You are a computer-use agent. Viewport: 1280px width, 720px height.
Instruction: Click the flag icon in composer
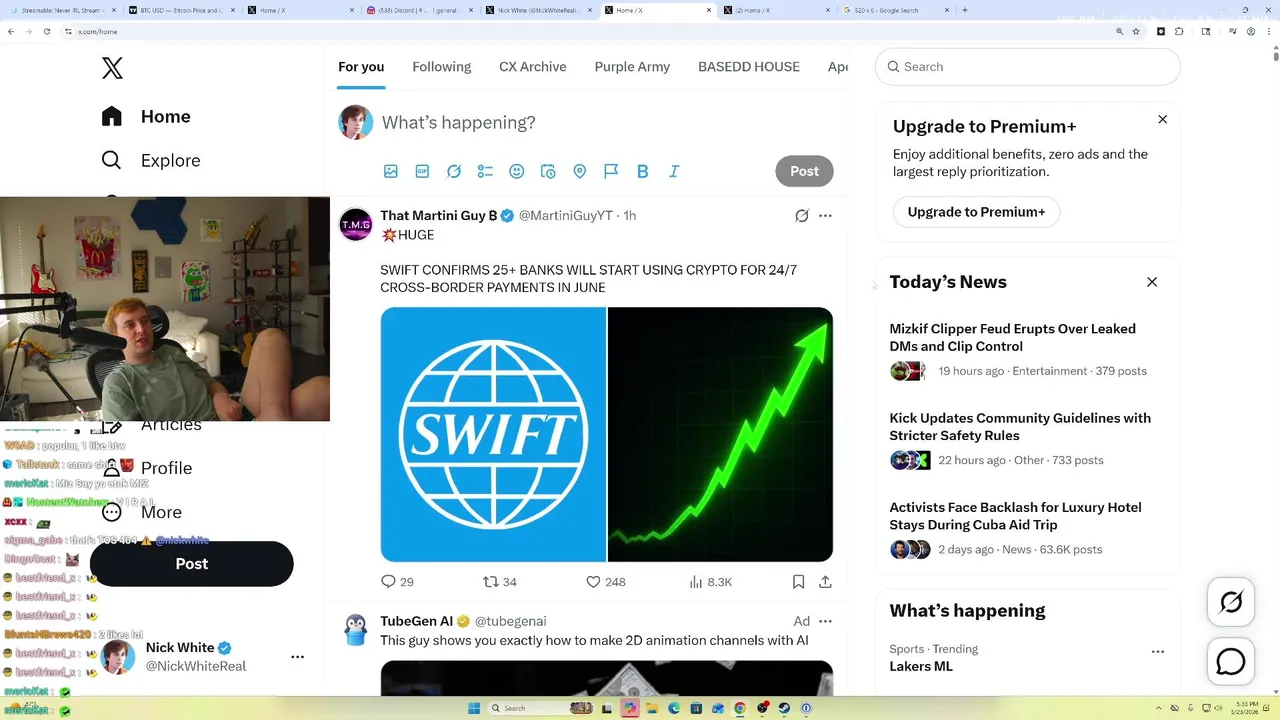click(x=611, y=171)
